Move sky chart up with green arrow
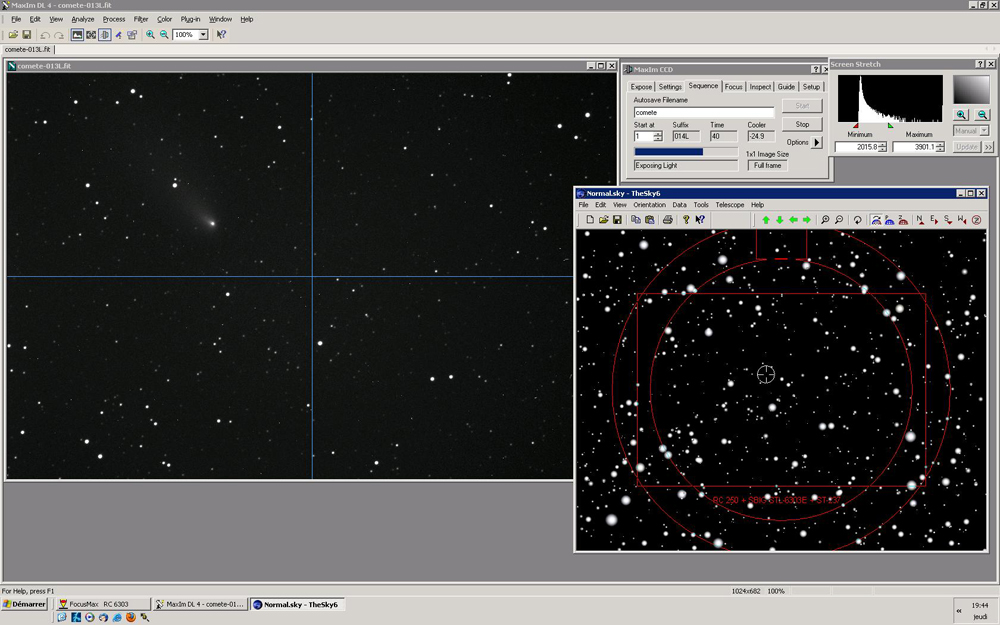 (766, 219)
